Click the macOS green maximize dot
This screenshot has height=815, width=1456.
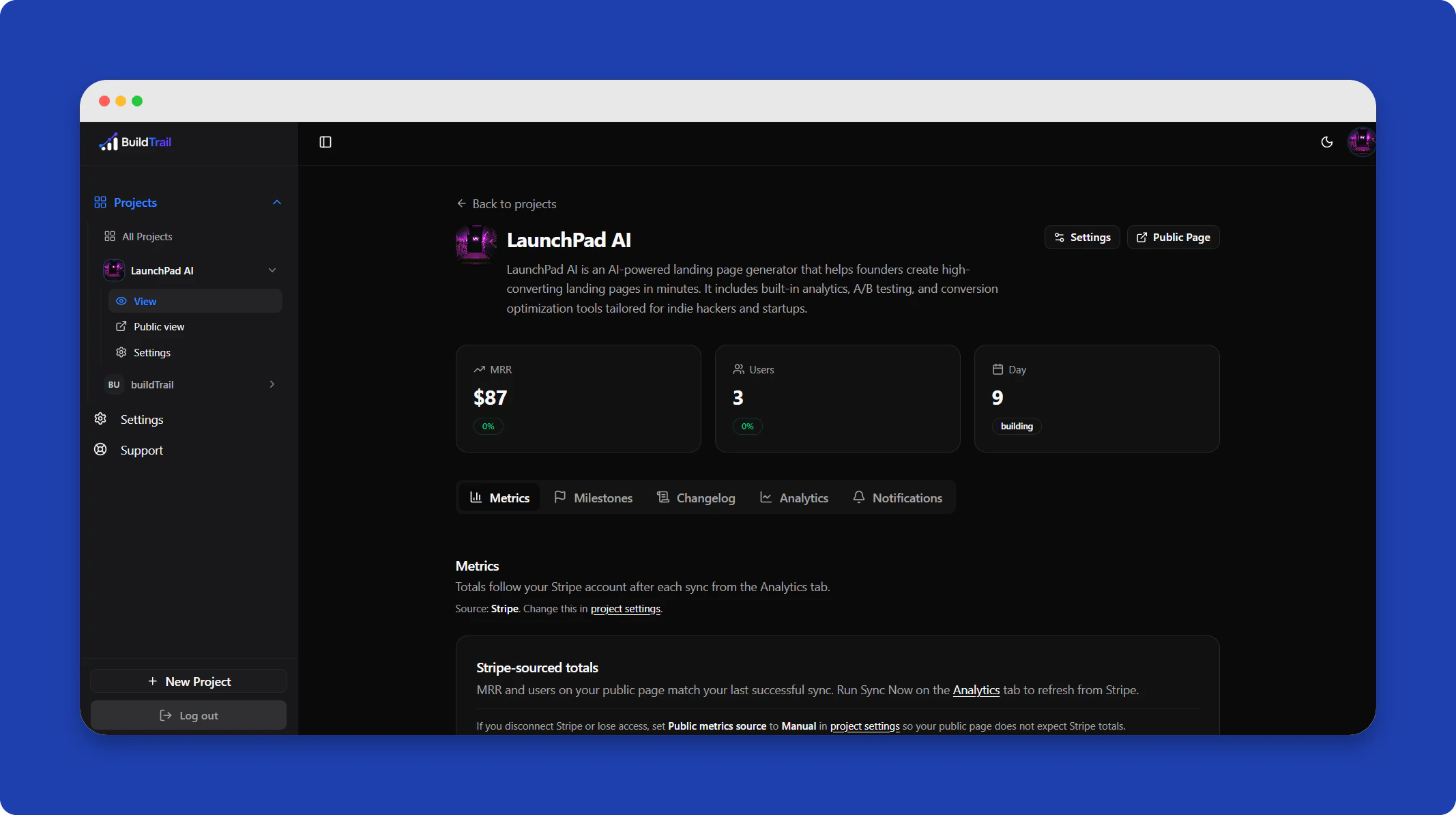(137, 101)
